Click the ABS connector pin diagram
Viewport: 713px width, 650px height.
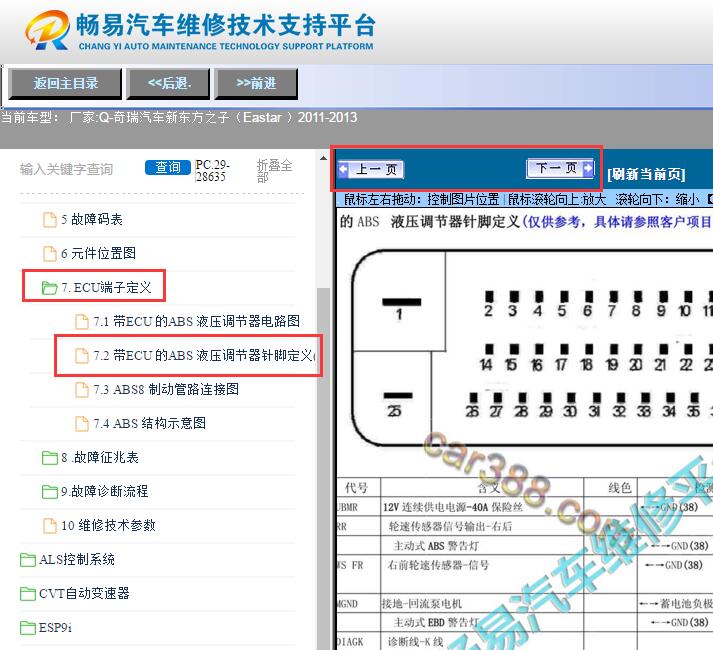(x=532, y=348)
